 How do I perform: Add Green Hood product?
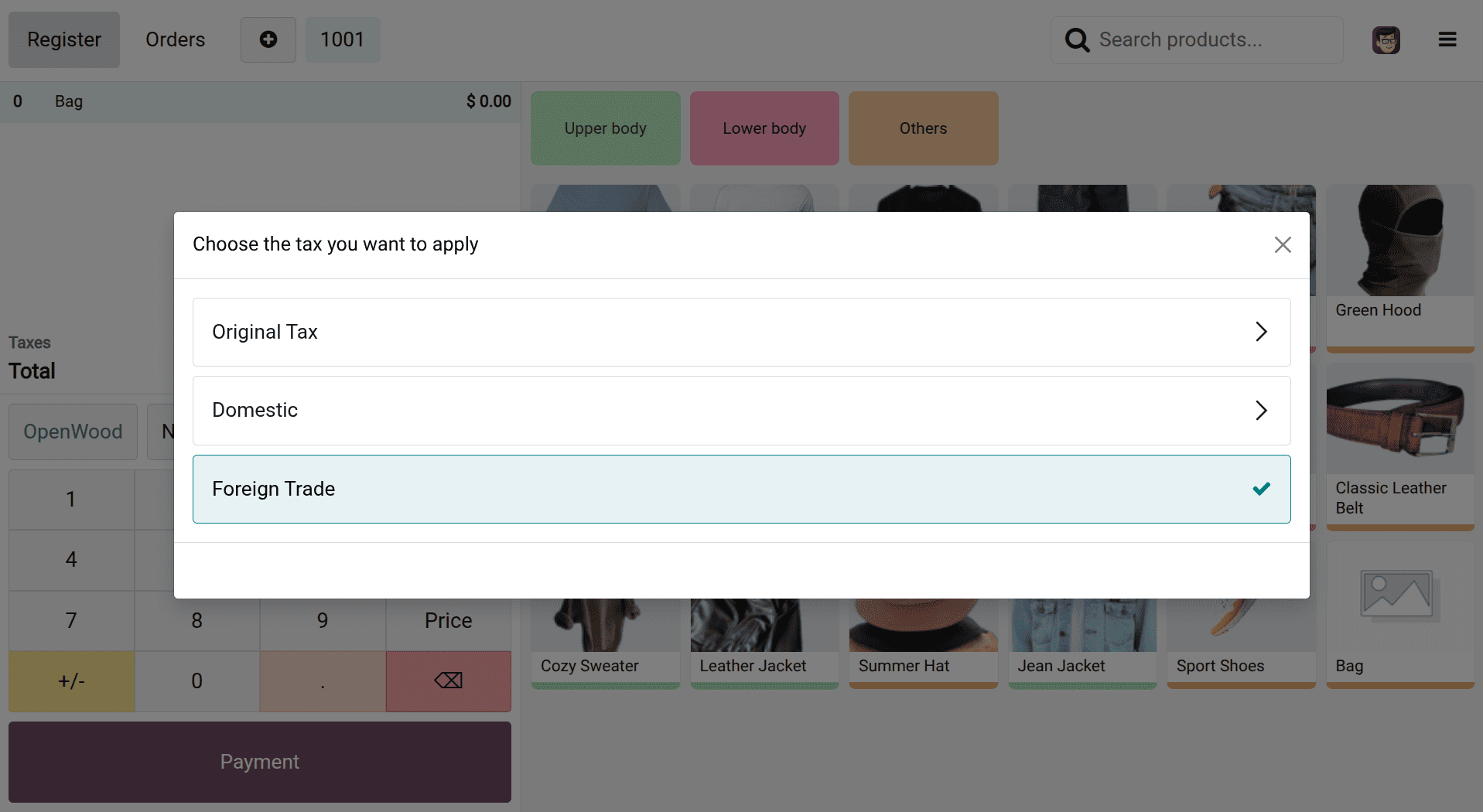click(x=1400, y=268)
